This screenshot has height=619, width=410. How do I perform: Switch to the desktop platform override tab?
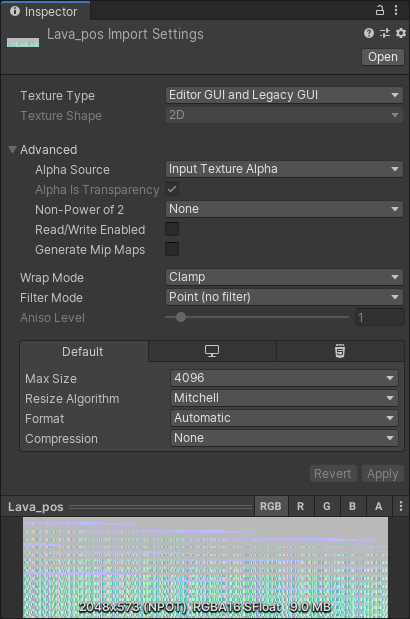[212, 351]
